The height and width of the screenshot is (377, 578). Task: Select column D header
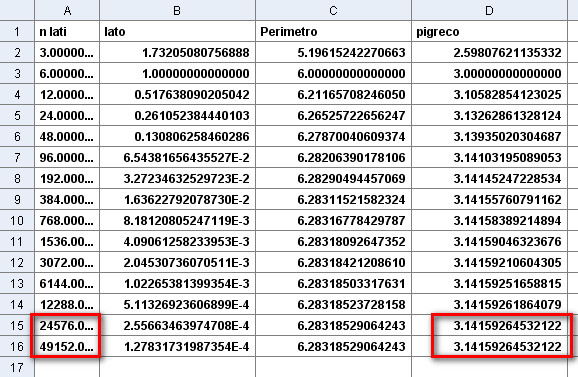click(x=489, y=10)
